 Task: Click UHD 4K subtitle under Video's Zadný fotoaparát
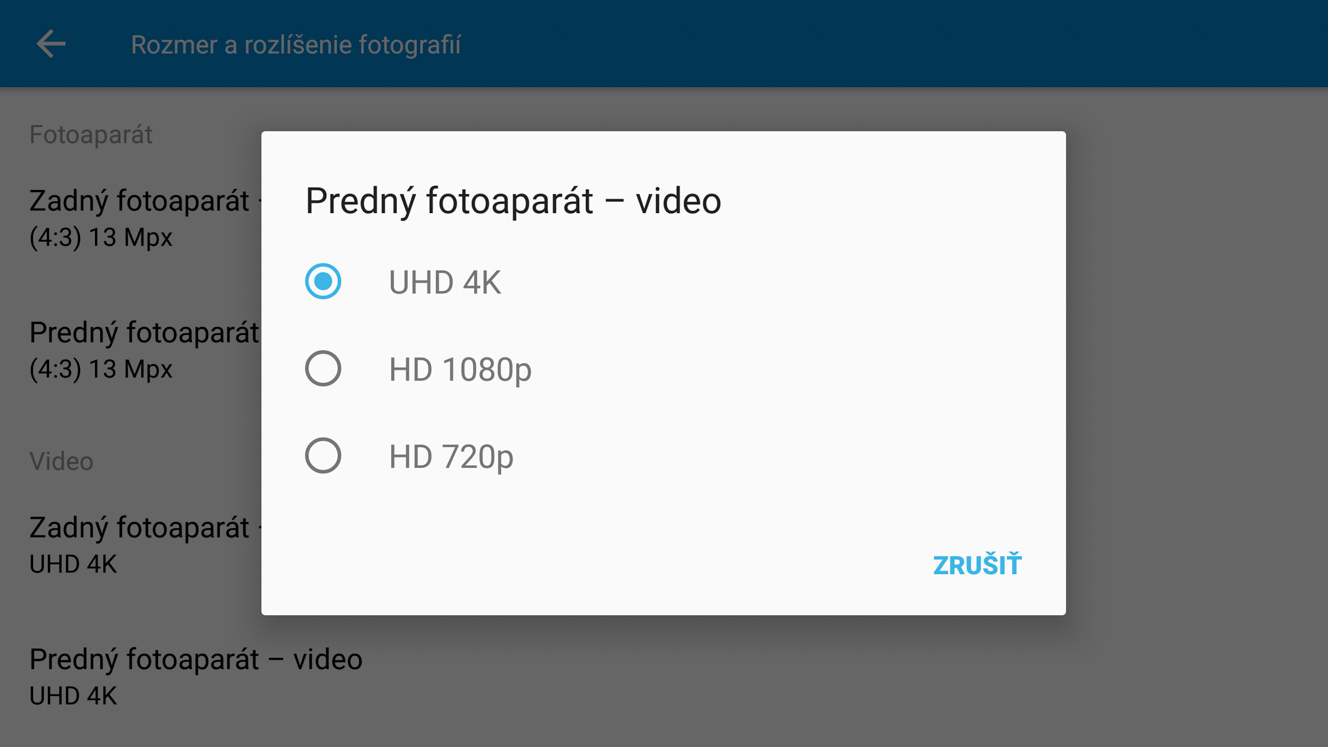point(73,564)
